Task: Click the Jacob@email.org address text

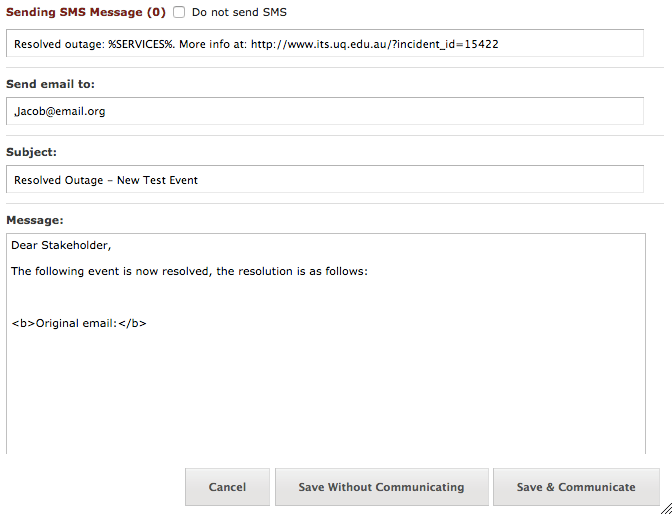Action: pyautogui.click(x=60, y=111)
